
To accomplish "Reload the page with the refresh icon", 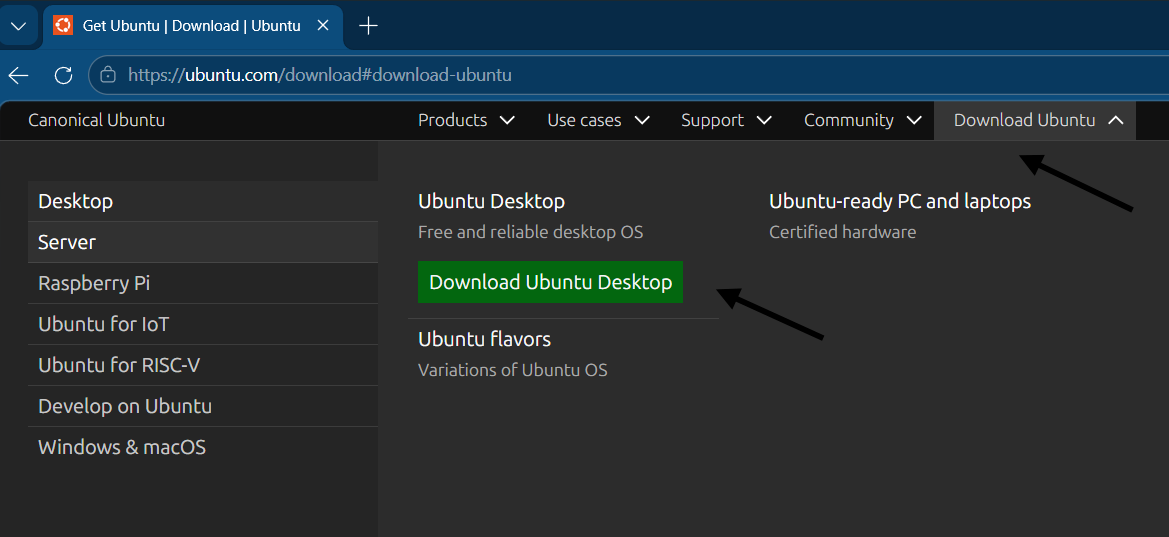I will click(63, 75).
